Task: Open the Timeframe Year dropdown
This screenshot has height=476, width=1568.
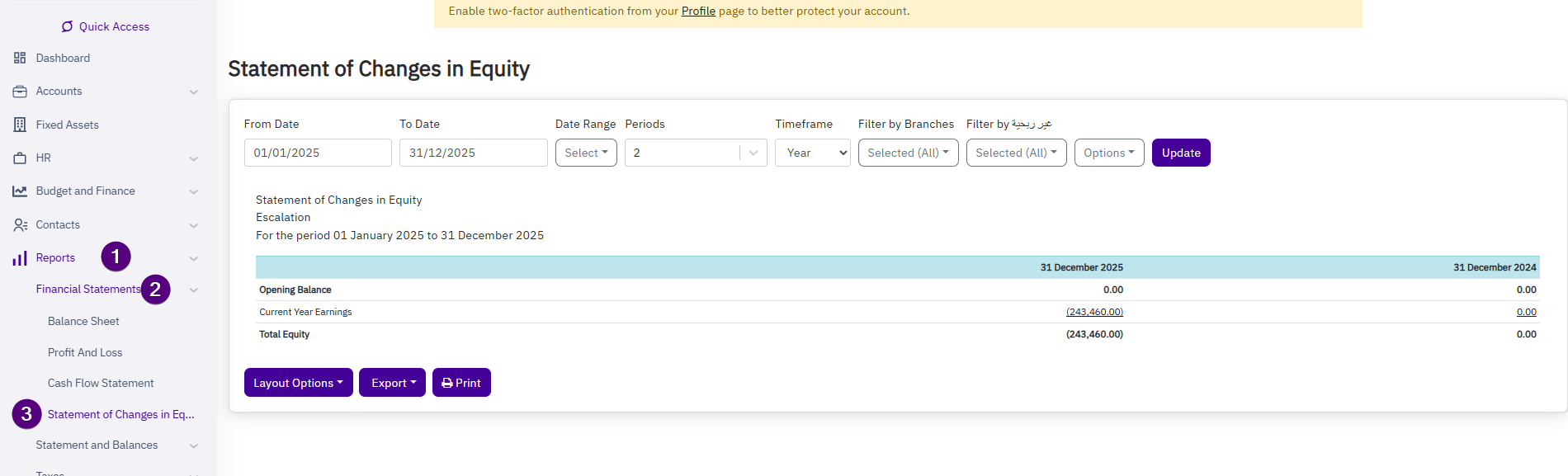Action: coord(812,153)
